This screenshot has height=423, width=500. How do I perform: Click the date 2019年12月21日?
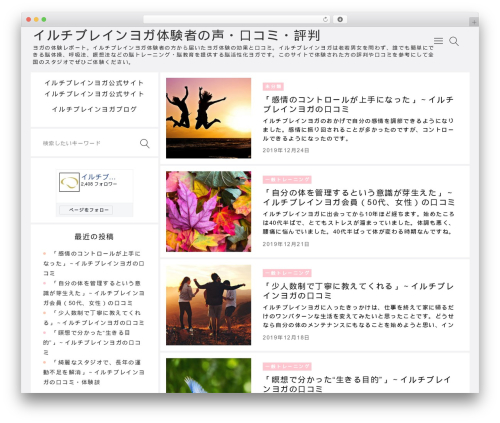pyautogui.click(x=286, y=244)
